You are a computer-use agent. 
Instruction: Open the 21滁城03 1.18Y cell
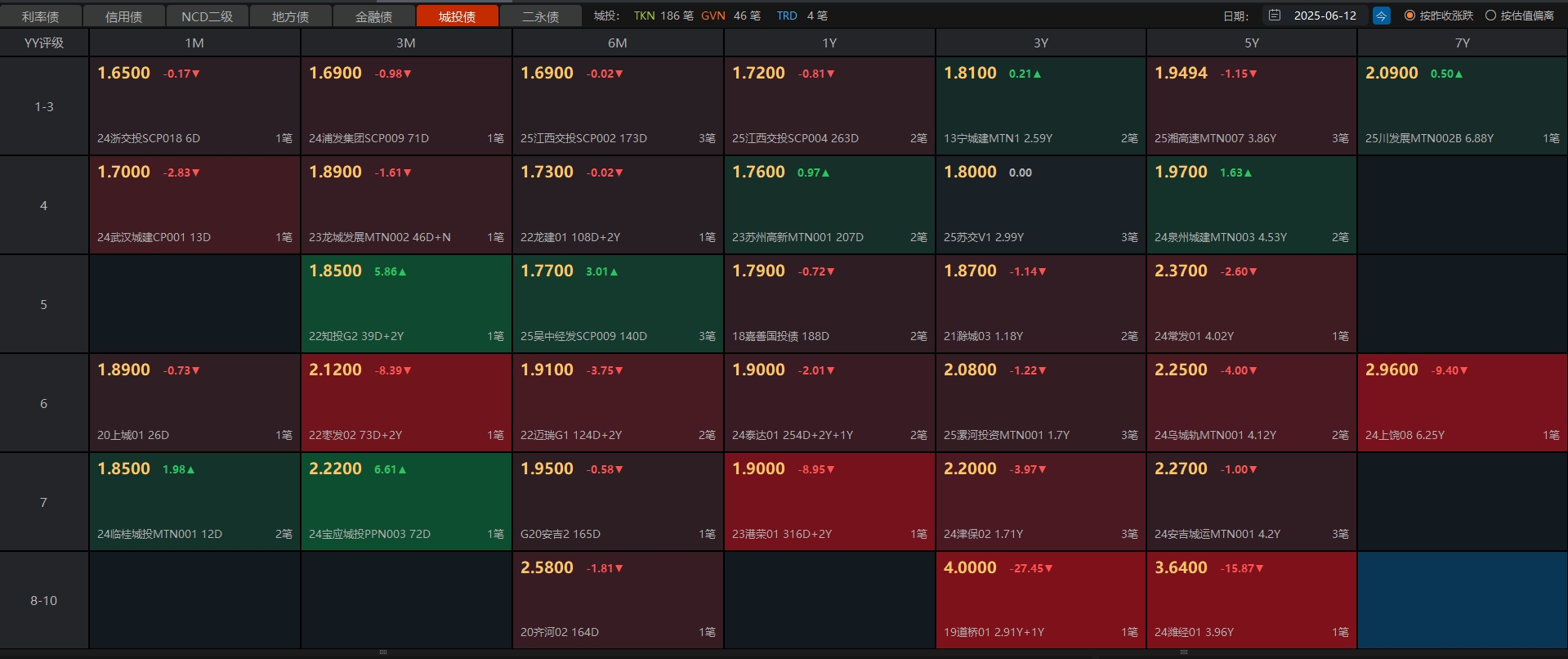[x=1041, y=304]
